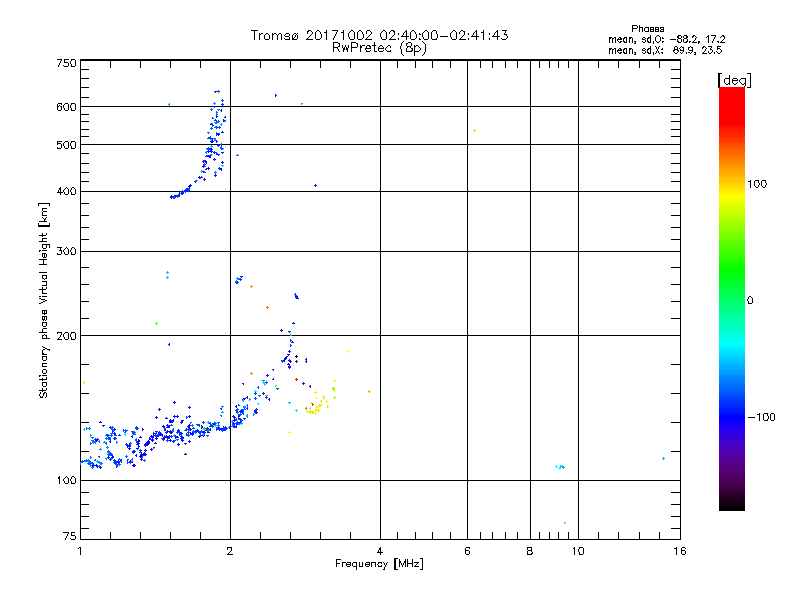800x600 pixels.
Task: Select the 'mean, sd,O: -88.2, 17.2' text
Action: pyautogui.click(x=666, y=39)
